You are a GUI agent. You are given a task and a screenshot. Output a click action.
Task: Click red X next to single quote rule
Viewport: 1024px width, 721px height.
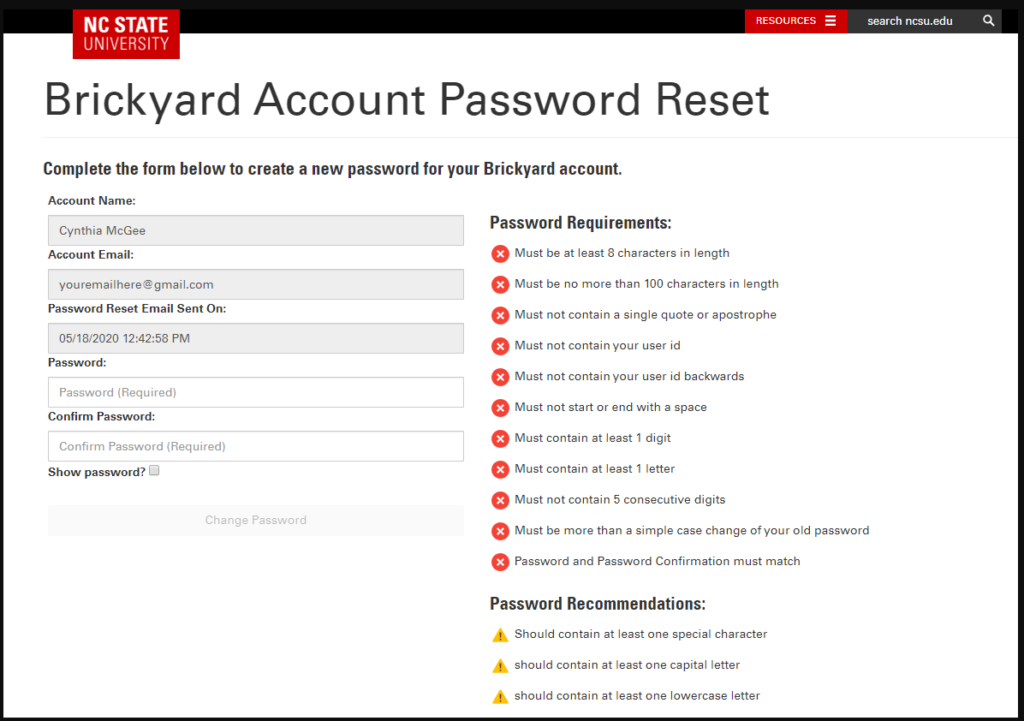[x=500, y=315]
